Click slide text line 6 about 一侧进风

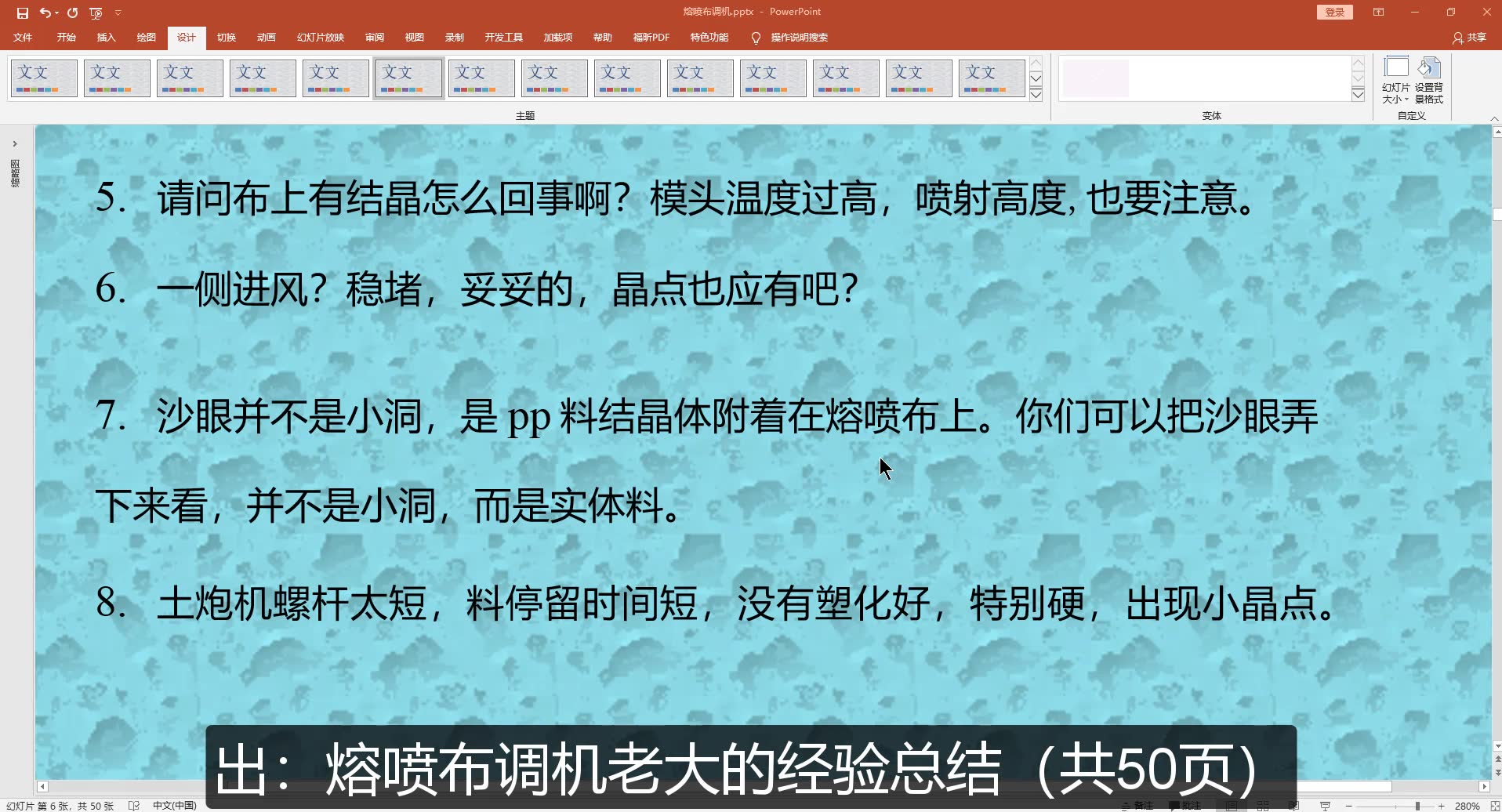(x=477, y=288)
